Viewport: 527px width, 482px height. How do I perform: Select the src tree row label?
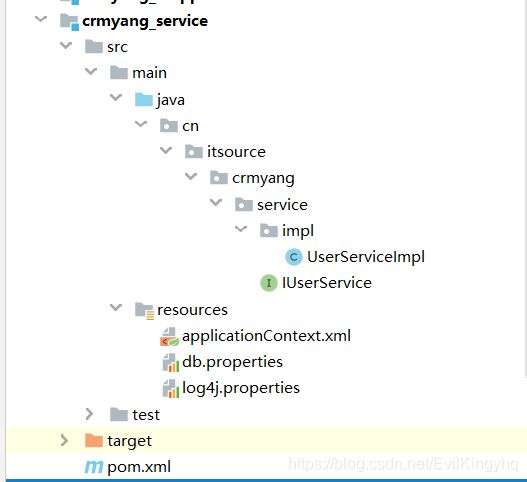pyautogui.click(x=117, y=47)
